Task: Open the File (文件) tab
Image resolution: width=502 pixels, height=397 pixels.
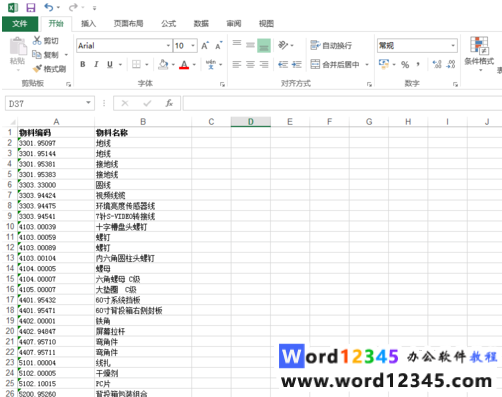Action: 20,24
